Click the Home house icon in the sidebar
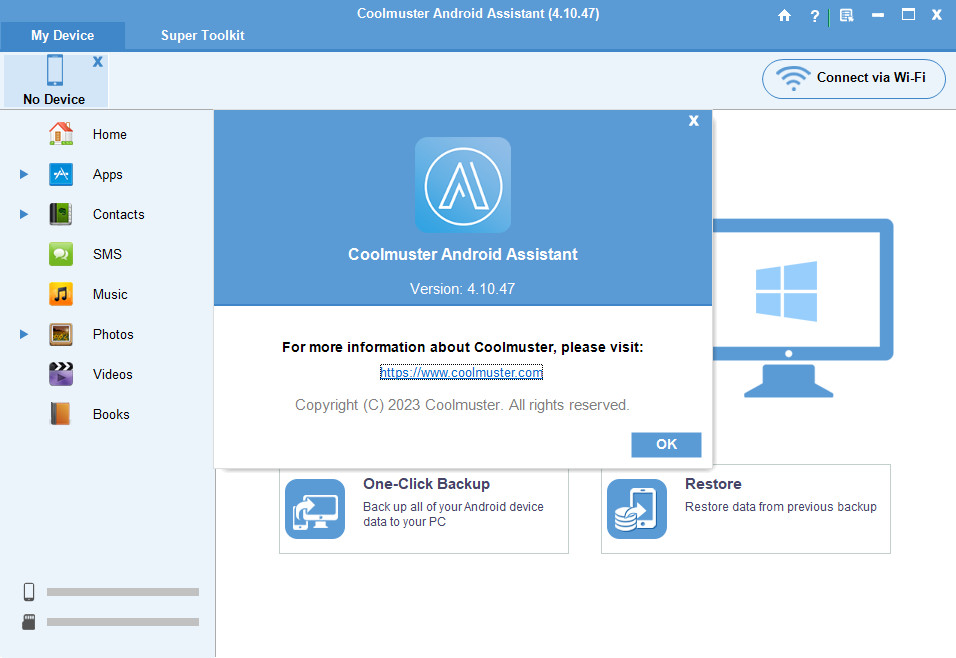The width and height of the screenshot is (956, 658). pos(61,134)
